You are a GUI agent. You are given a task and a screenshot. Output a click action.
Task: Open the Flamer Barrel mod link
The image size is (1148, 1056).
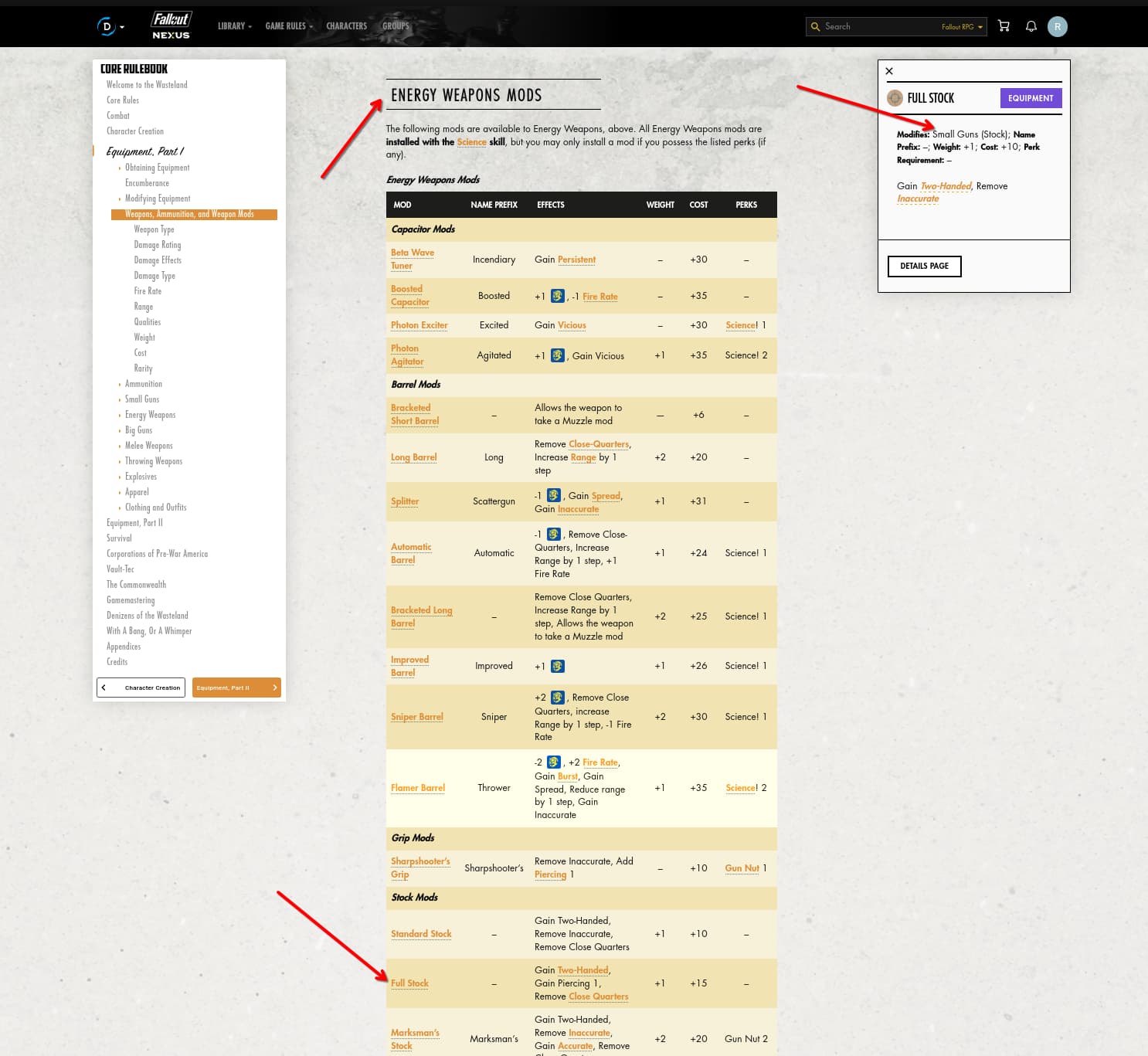[x=417, y=788]
